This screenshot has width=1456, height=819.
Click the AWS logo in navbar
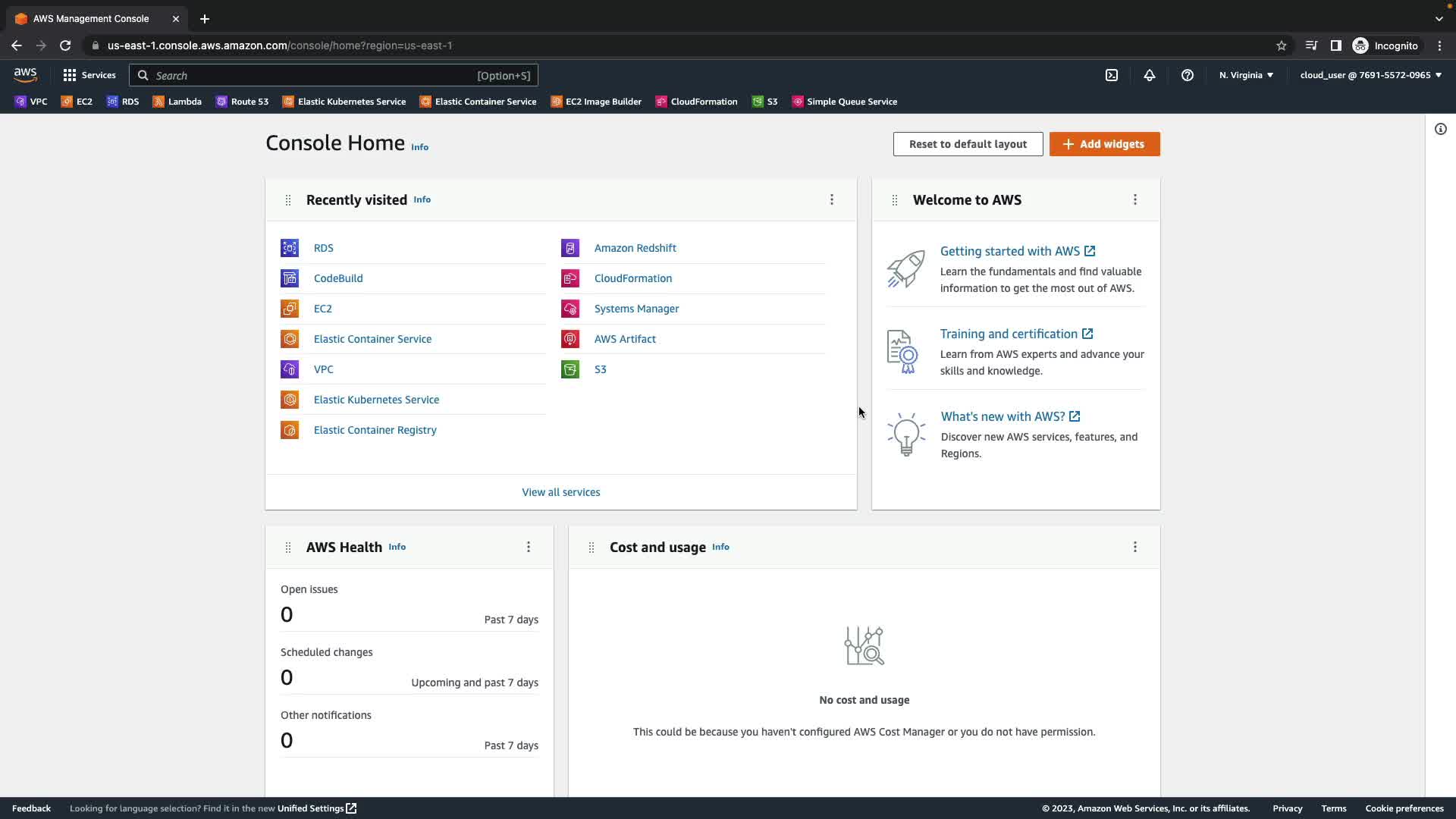pos(25,75)
